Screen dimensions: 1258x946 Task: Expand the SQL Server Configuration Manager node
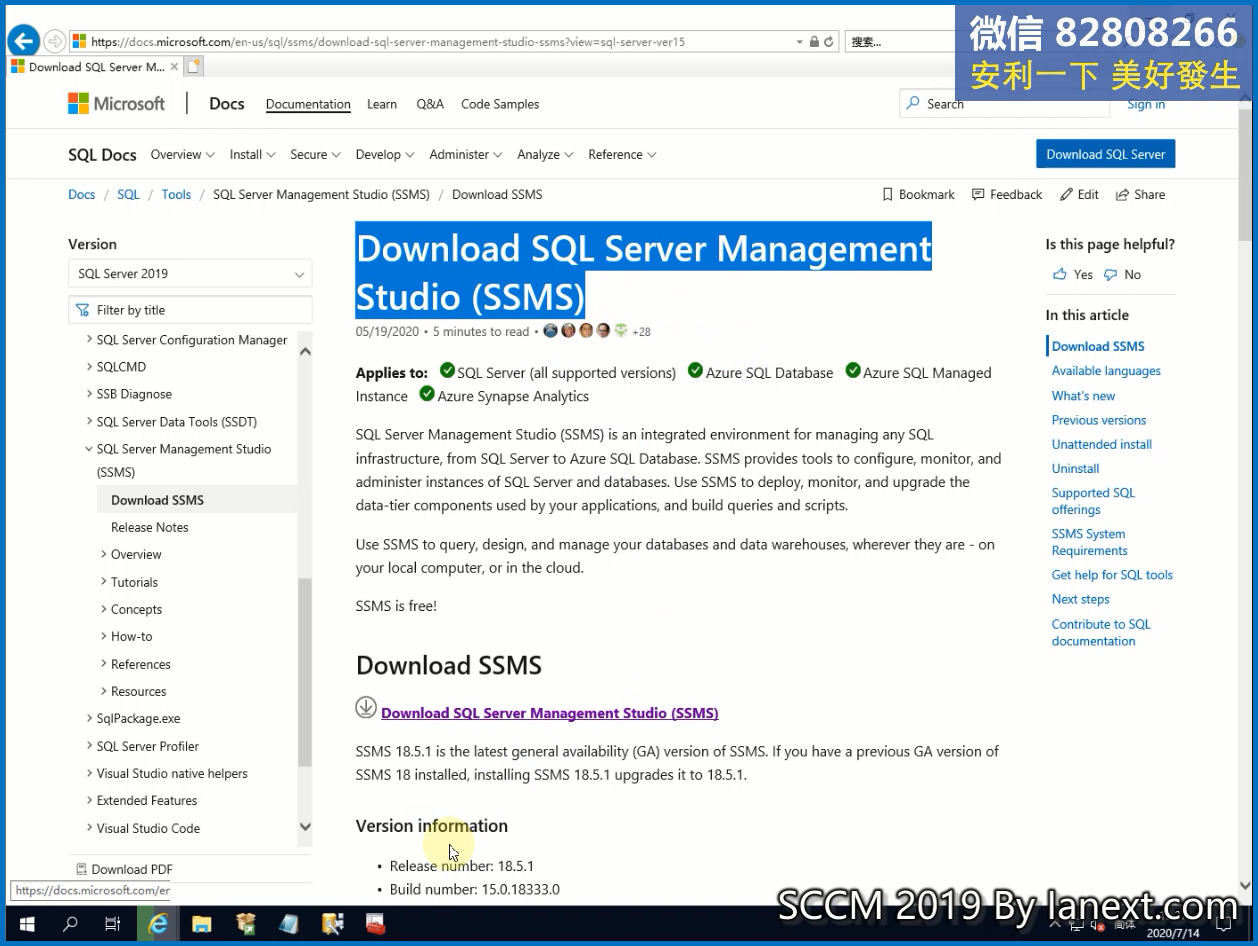click(89, 340)
